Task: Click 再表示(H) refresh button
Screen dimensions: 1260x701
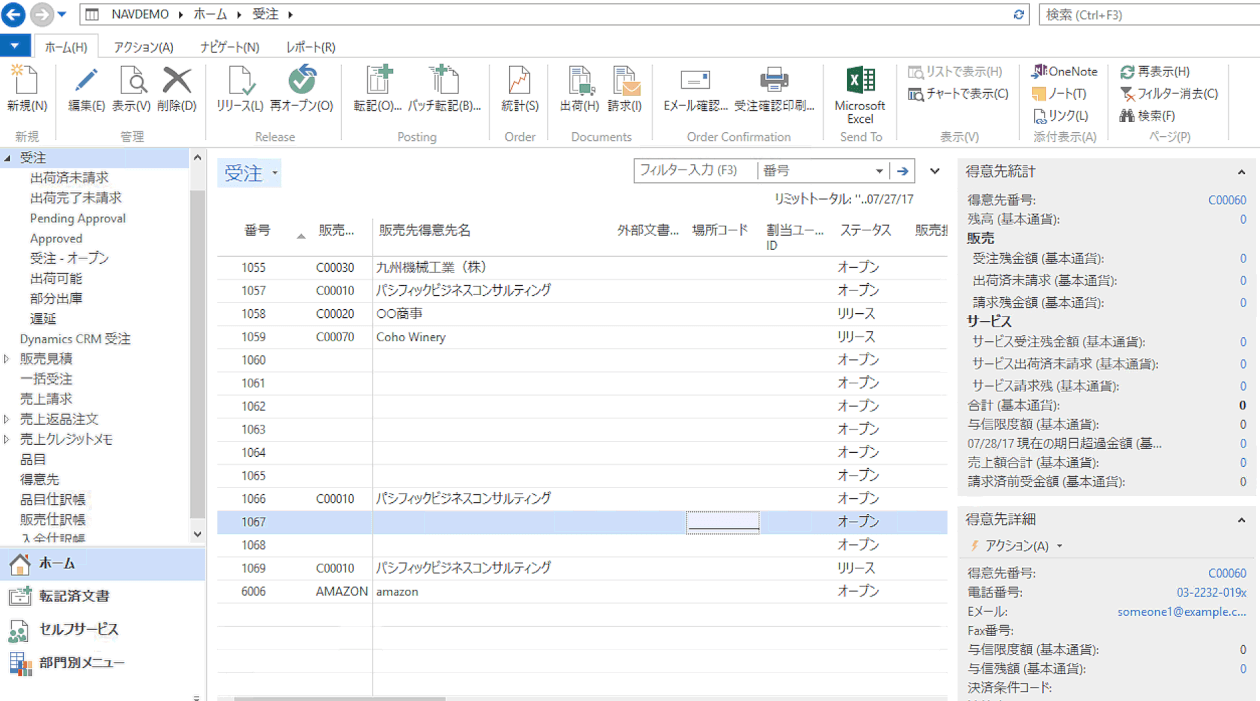Action: click(1155, 72)
